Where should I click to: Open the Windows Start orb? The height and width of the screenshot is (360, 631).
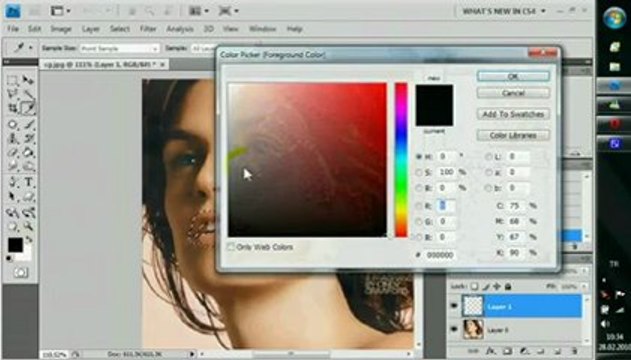614,18
